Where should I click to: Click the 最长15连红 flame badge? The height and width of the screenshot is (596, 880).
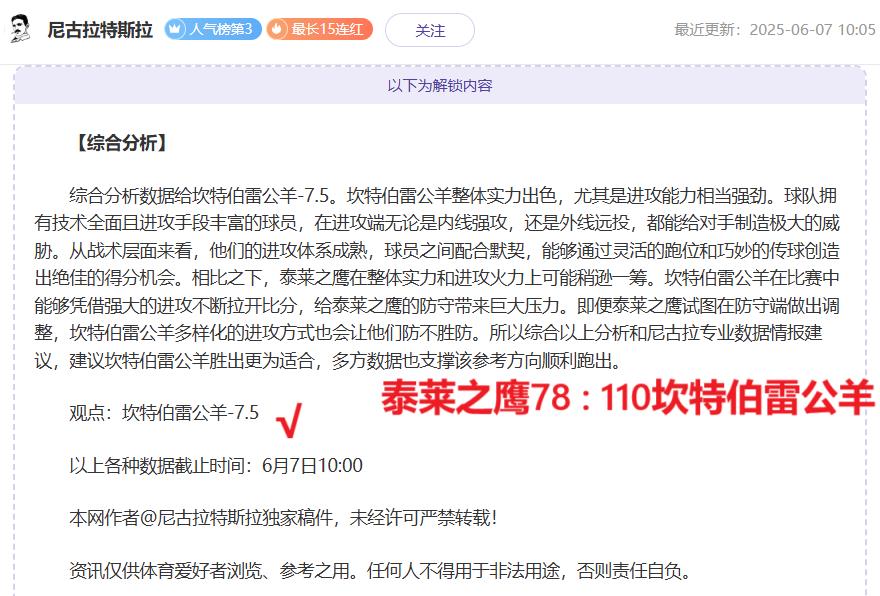point(319,29)
